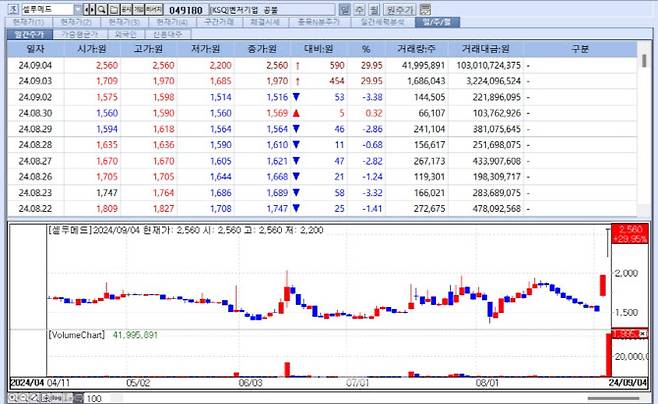This screenshot has width=658, height=404.
Task: Open the 종목N분주가 tab
Action: [319, 22]
